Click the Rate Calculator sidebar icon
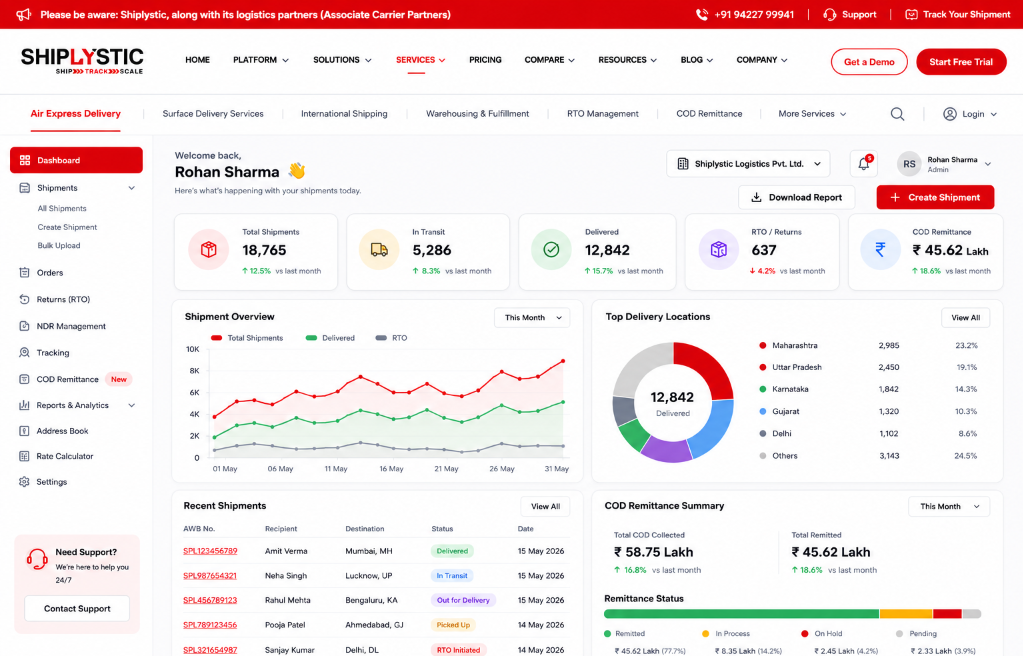Image resolution: width=1023 pixels, height=656 pixels. [25, 456]
